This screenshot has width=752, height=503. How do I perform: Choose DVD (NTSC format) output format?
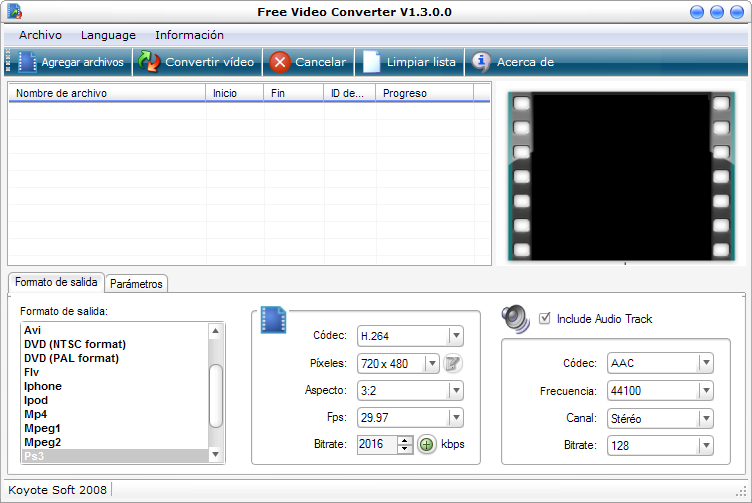coord(75,344)
